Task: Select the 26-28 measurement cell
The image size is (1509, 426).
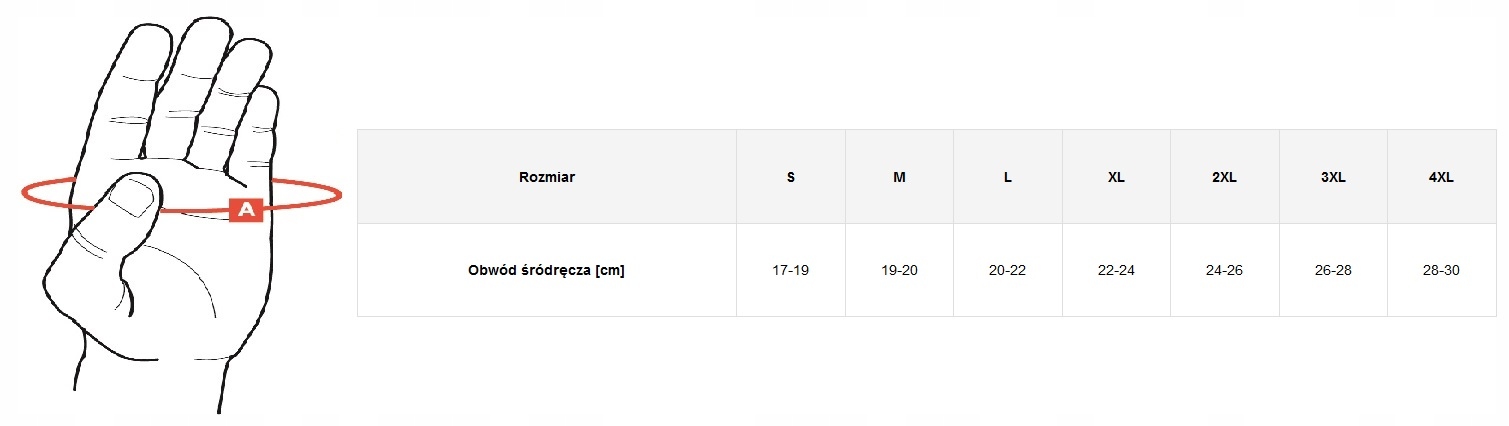Action: point(1333,270)
